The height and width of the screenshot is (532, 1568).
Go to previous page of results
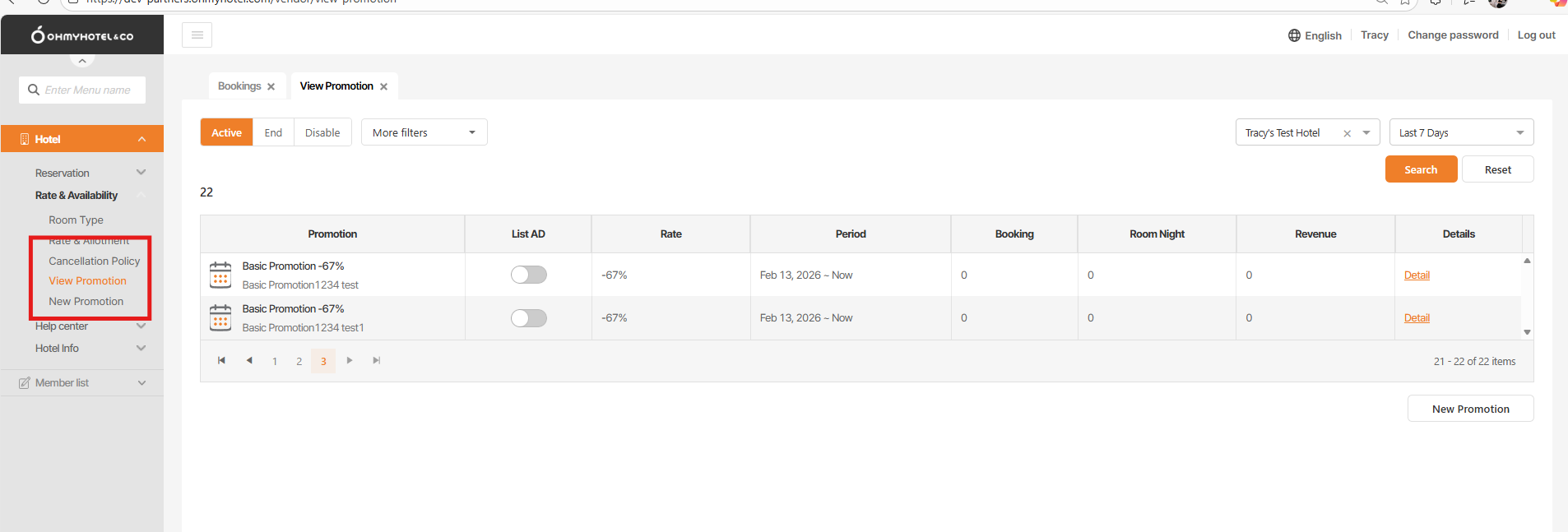pos(249,360)
